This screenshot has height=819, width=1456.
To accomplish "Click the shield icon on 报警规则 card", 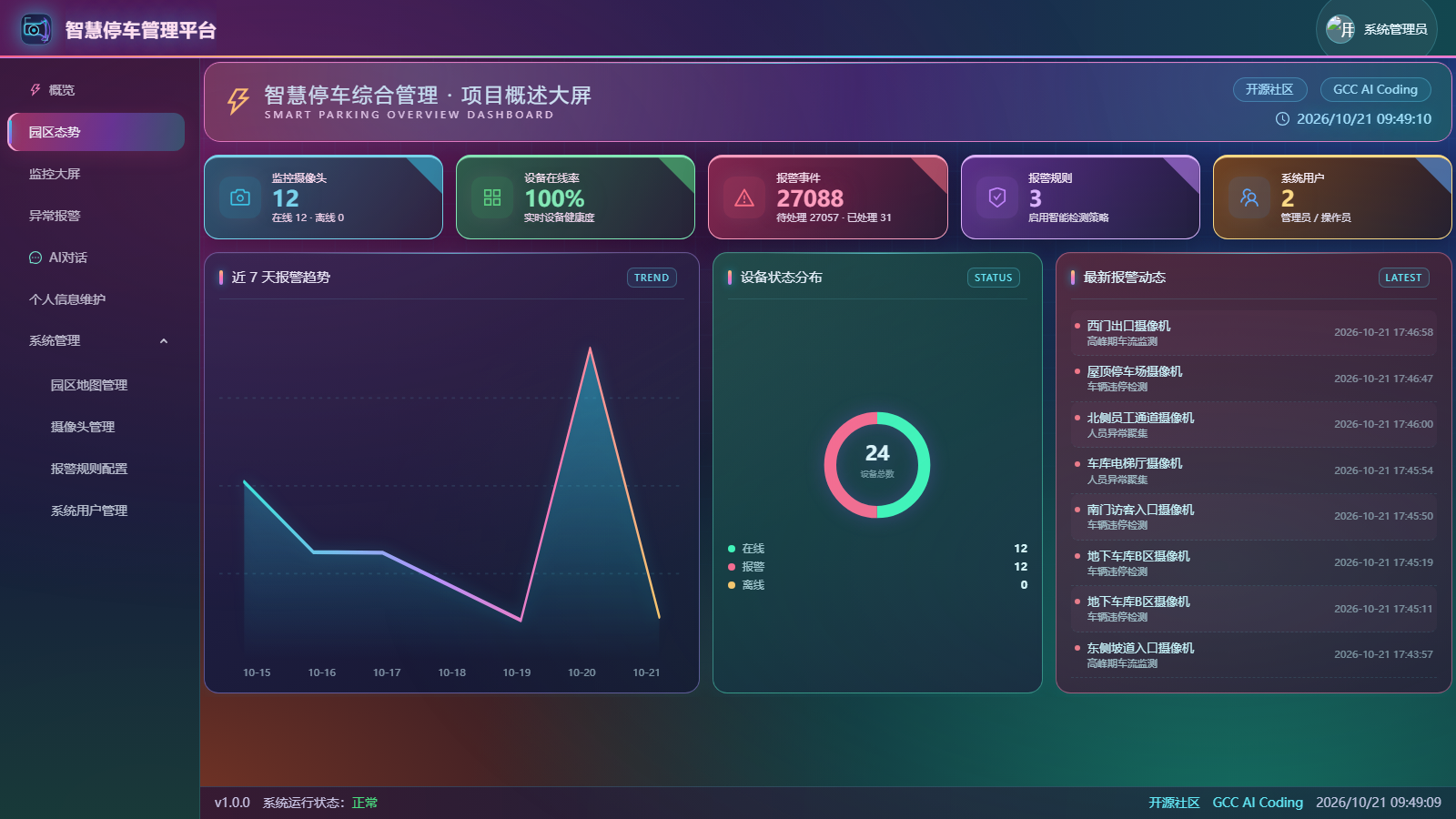I will click(x=997, y=197).
